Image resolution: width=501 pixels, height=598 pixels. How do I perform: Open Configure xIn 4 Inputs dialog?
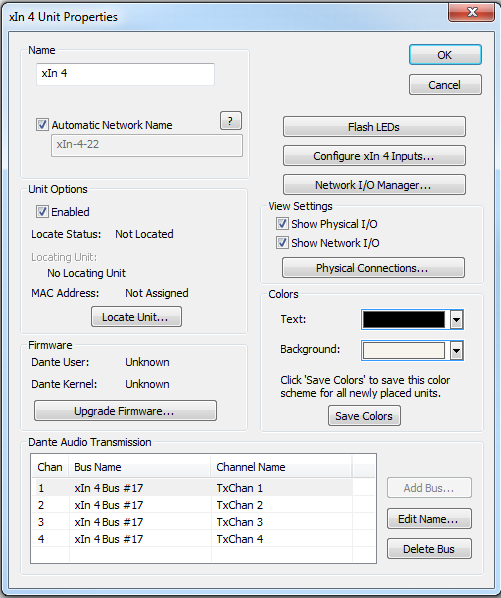point(374,156)
